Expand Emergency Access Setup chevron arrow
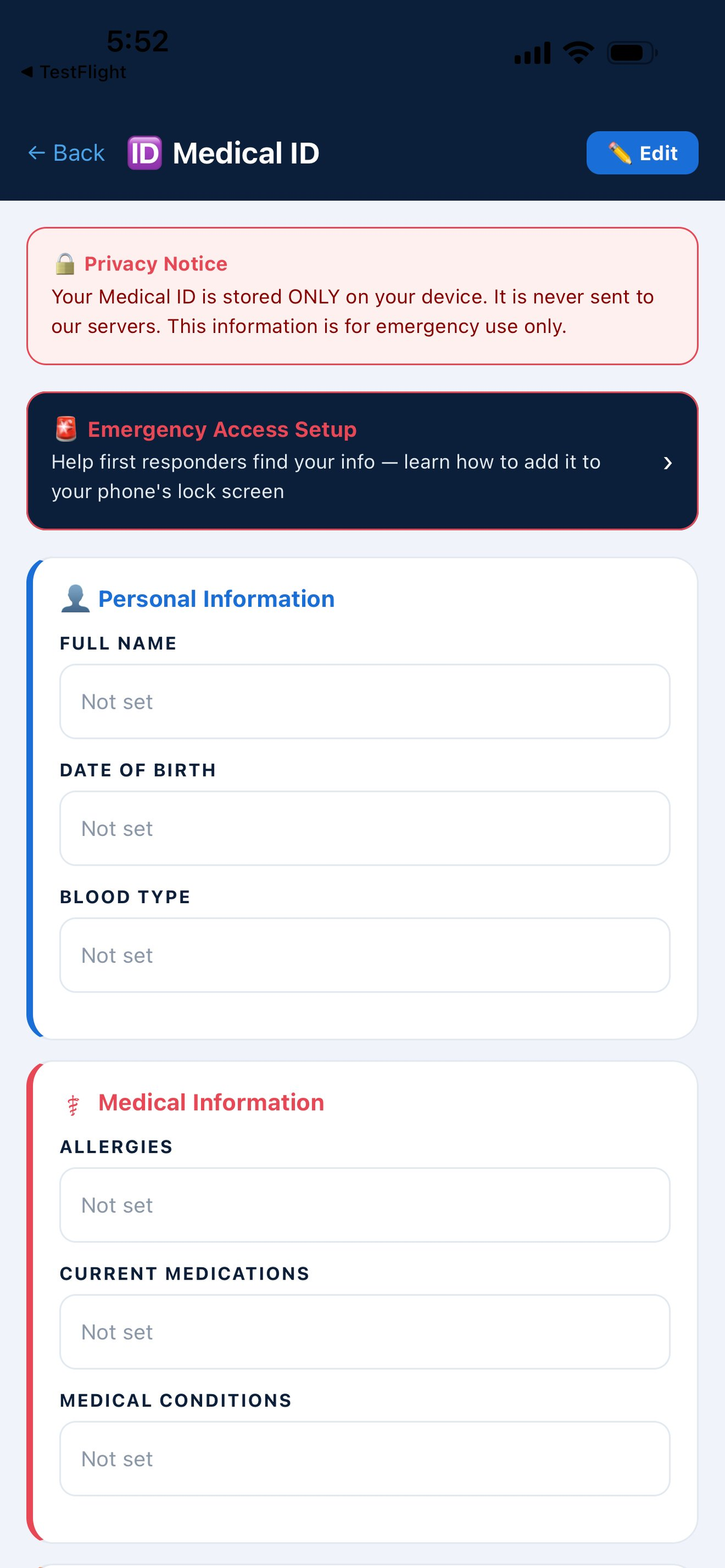The image size is (725, 1568). [x=668, y=463]
